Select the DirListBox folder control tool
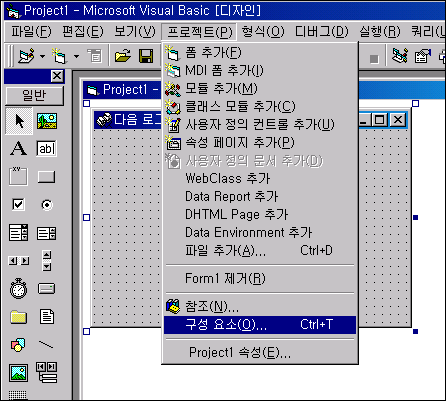This screenshot has height=401, width=446. coord(18,317)
